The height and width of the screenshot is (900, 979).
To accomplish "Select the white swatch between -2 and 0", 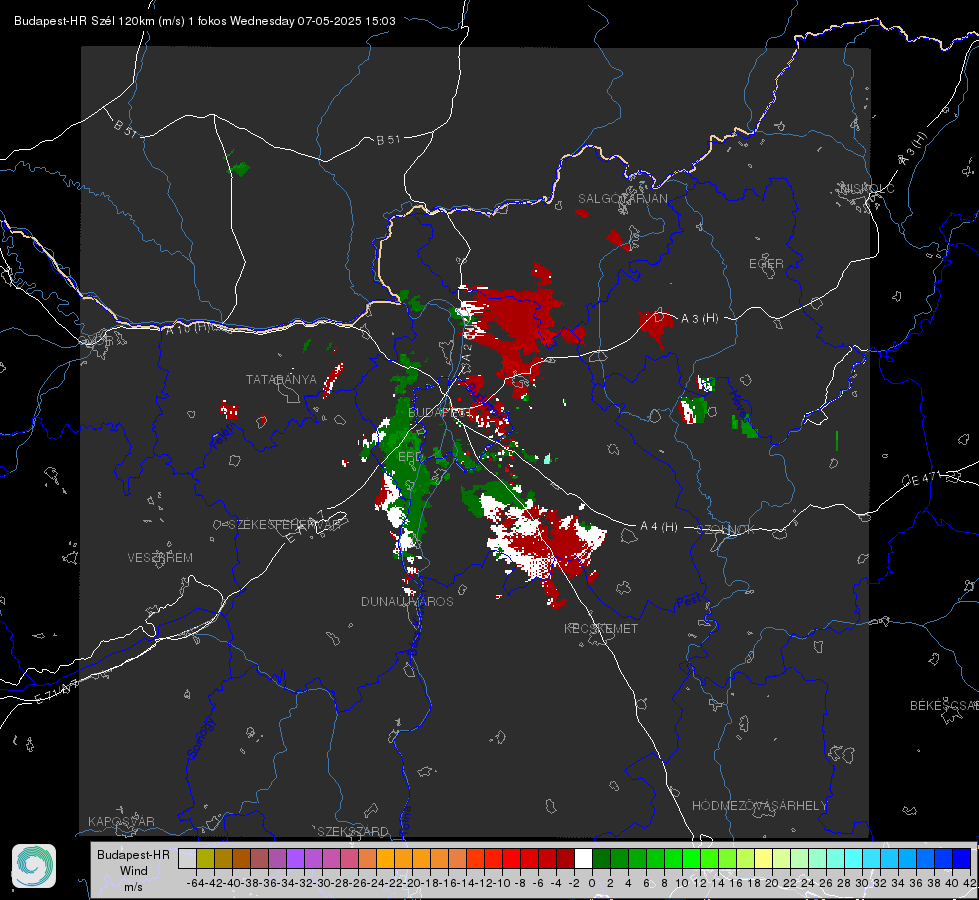I will click(583, 859).
